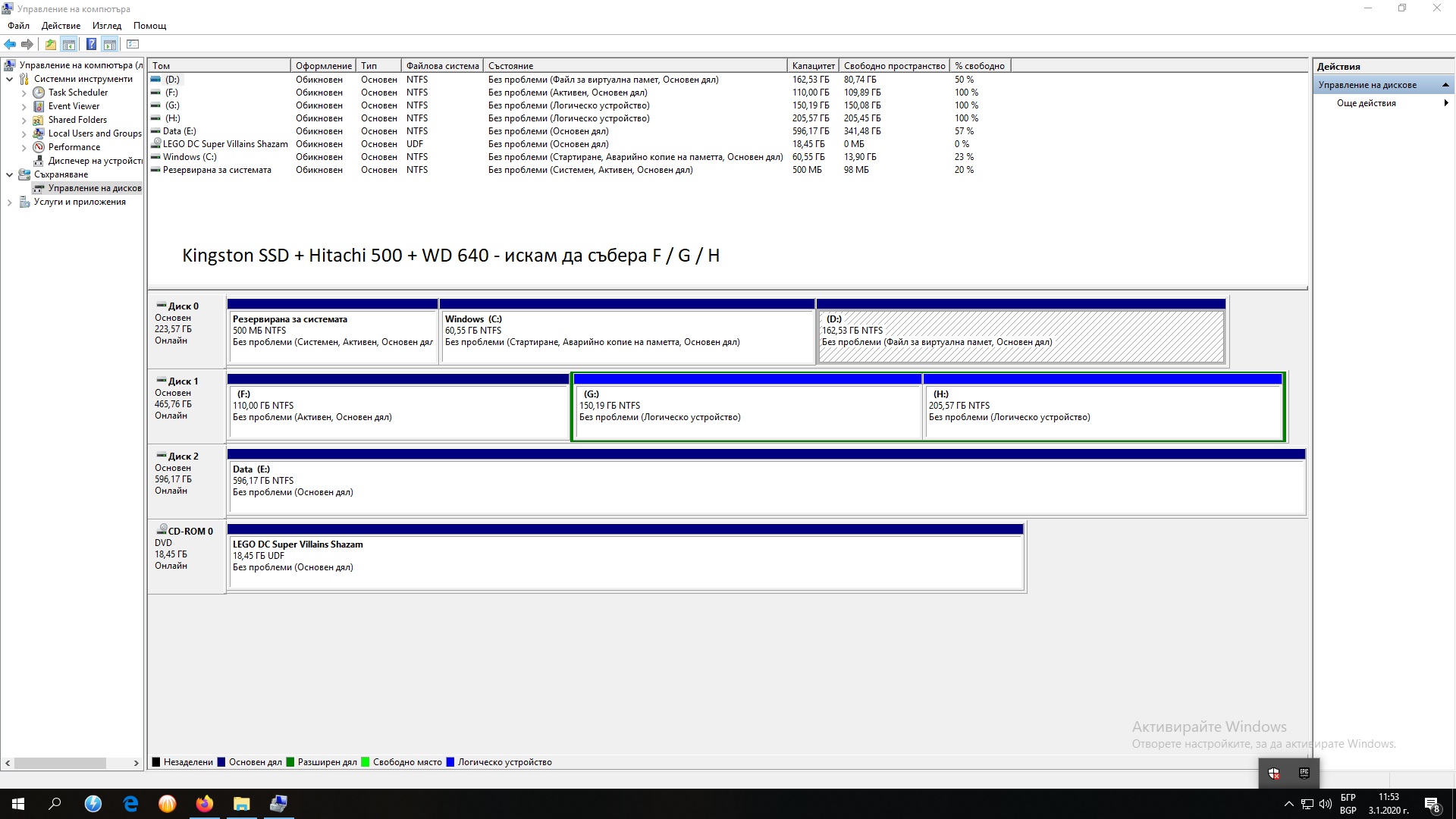
Task: Open Task Scheduler in the tree
Action: pyautogui.click(x=77, y=93)
